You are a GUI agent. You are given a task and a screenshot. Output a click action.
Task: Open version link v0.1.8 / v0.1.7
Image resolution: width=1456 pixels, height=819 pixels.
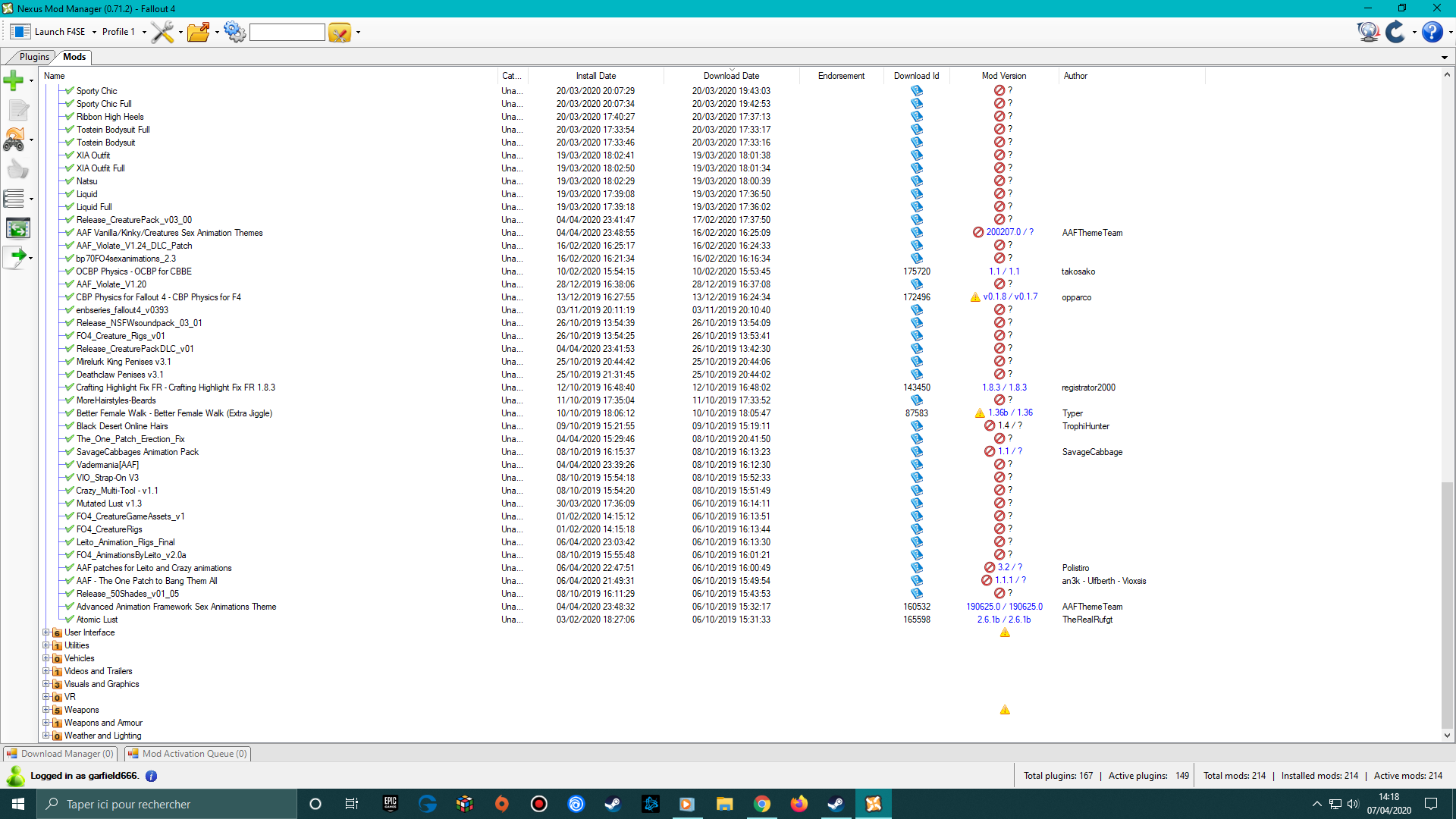click(x=1010, y=297)
